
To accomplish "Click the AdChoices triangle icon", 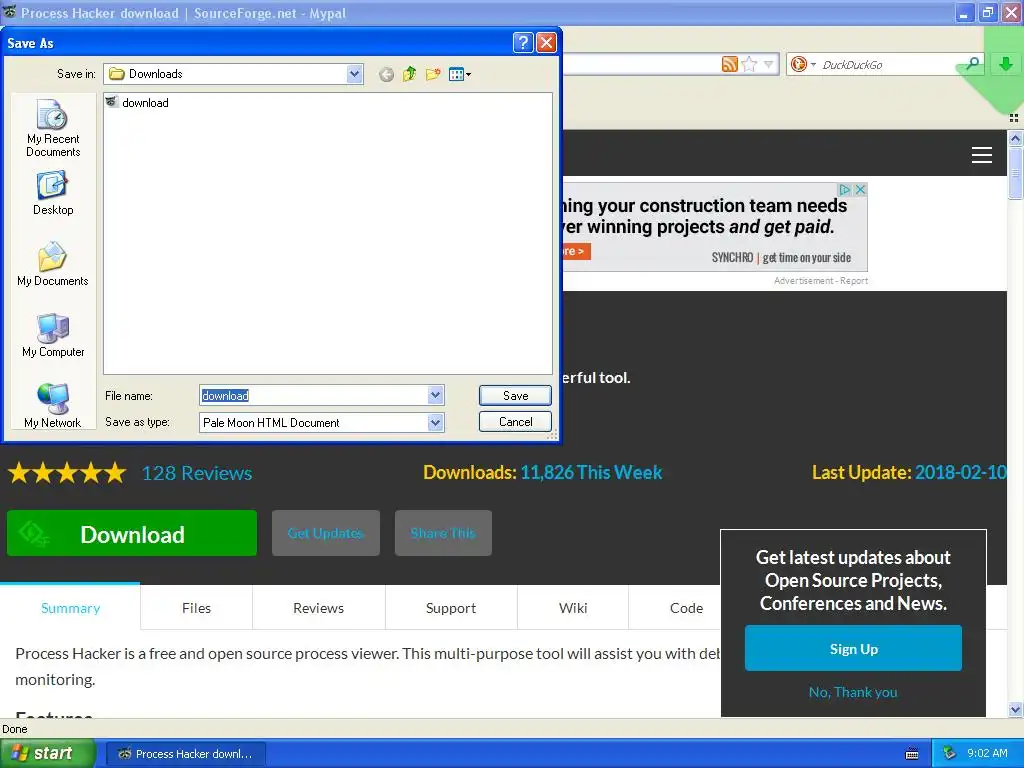I will click(x=845, y=189).
